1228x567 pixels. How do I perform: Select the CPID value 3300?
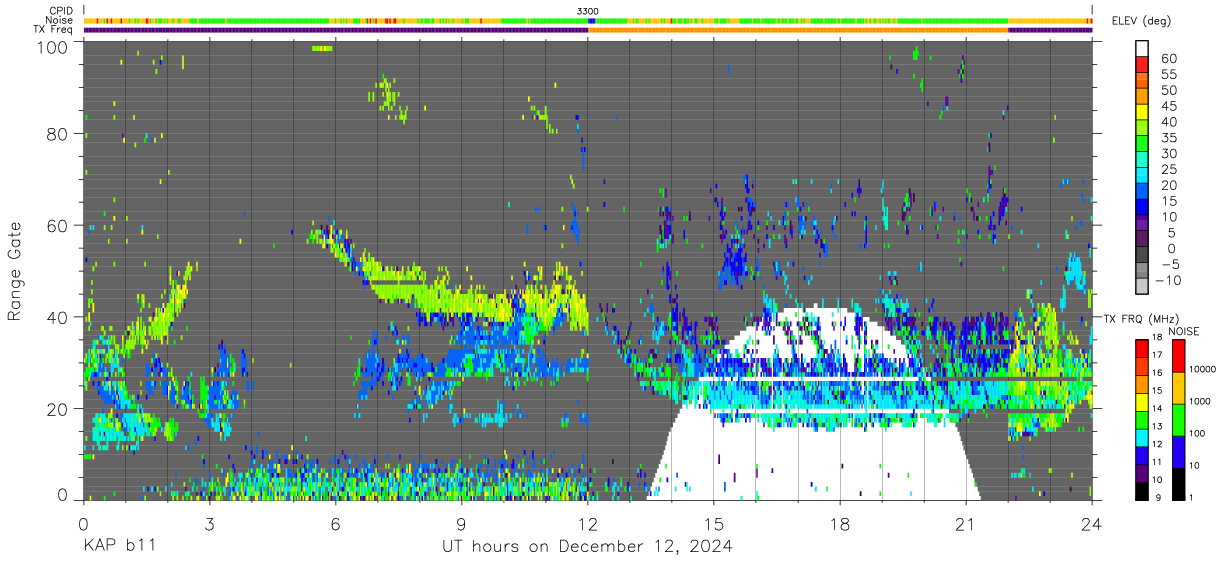588,10
